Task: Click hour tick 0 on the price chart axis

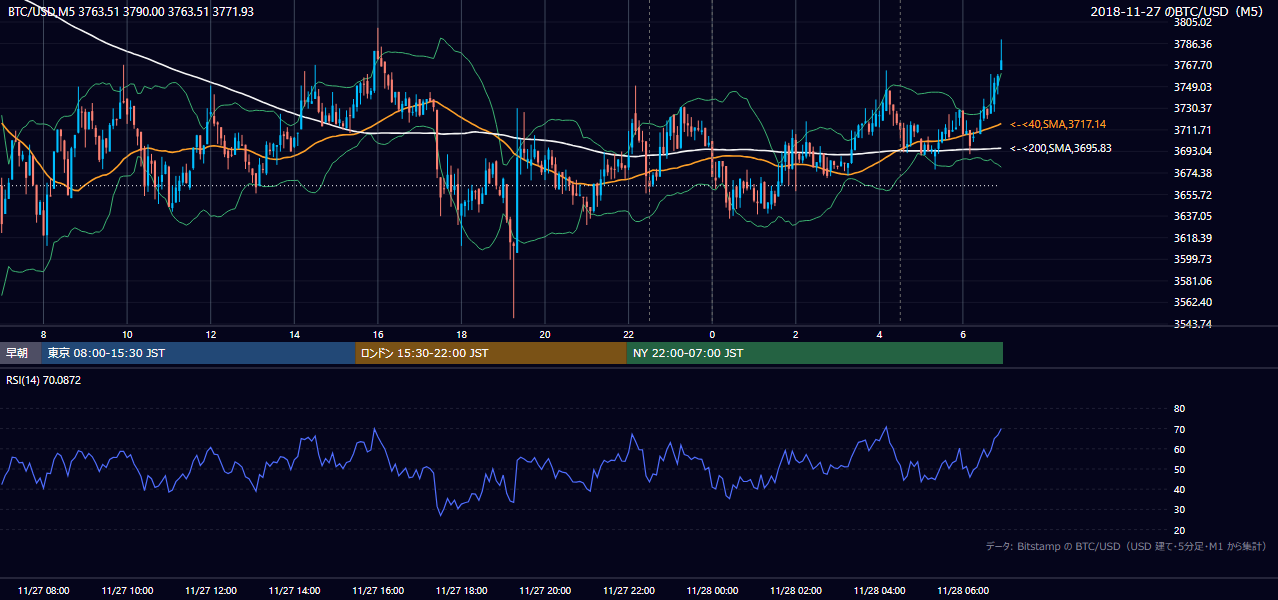Action: click(712, 334)
